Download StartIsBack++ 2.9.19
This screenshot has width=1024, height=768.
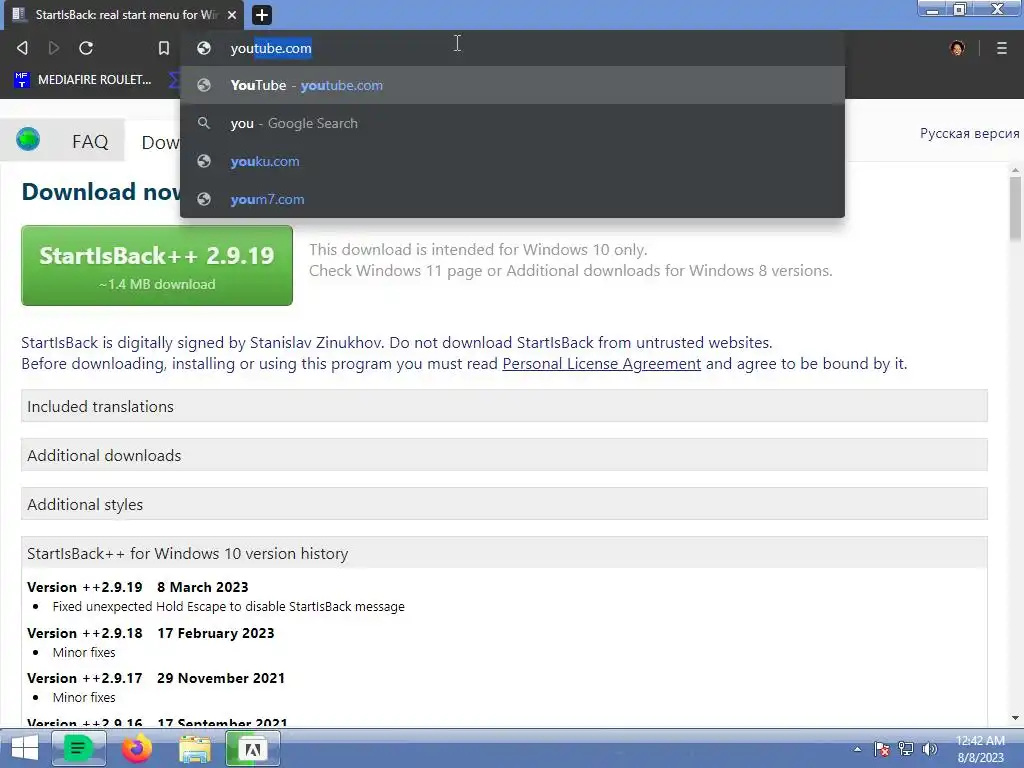[x=157, y=265]
